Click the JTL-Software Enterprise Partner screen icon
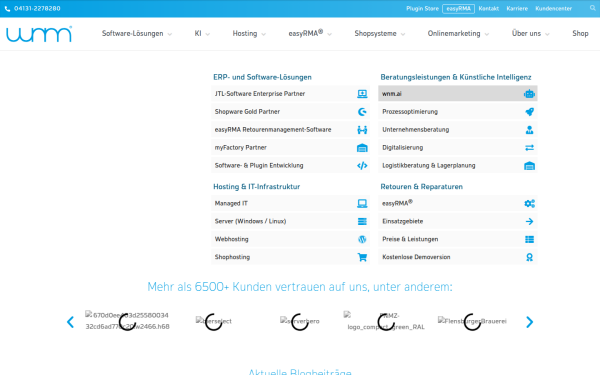Viewport: 600px width, 375px height. pos(362,94)
